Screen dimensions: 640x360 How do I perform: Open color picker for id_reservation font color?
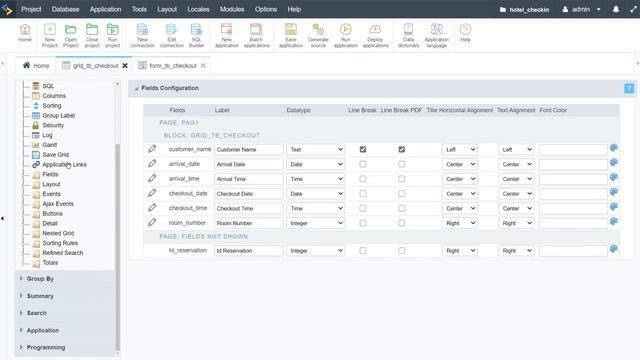coord(613,249)
